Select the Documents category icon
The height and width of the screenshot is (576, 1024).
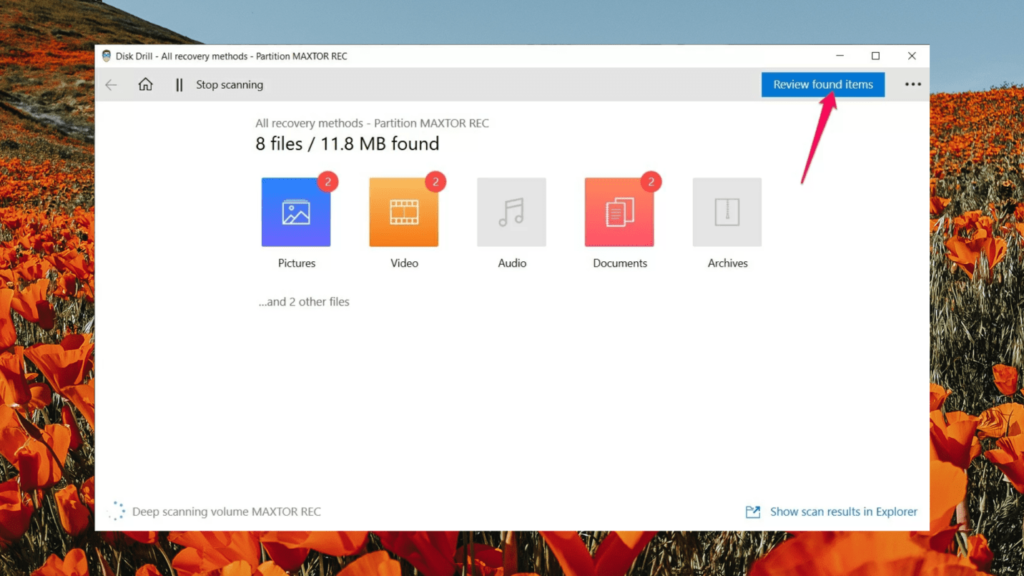(619, 211)
